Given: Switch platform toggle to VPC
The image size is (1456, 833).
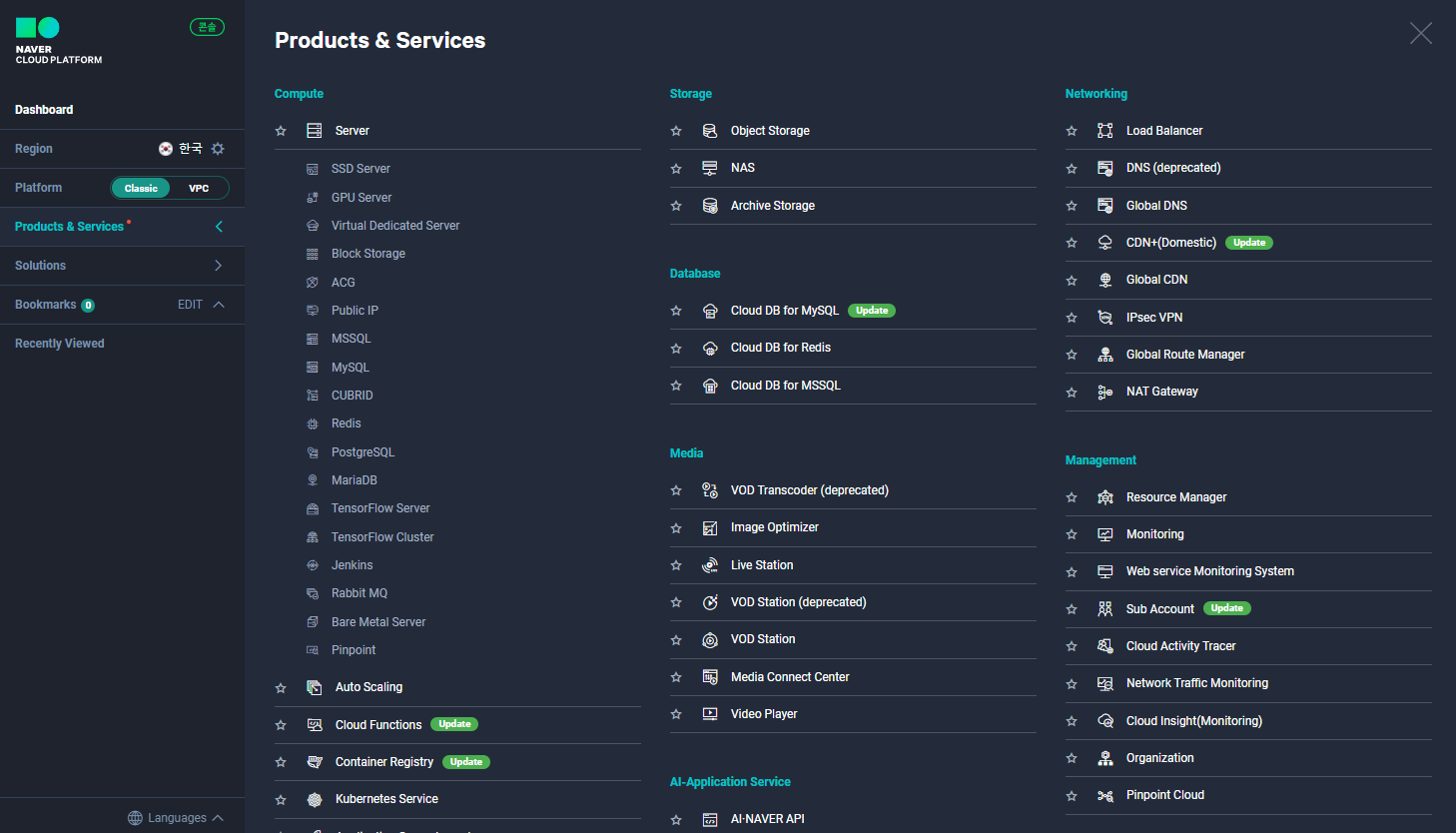Looking at the screenshot, I should coord(199,188).
